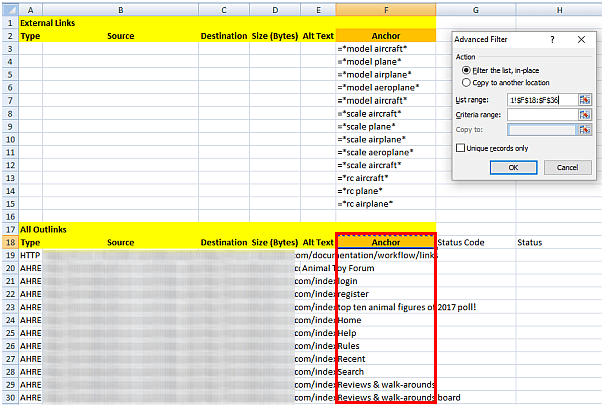This screenshot has width=604, height=407.
Task: Select cell '=*rc plane*'
Action: pos(386,191)
